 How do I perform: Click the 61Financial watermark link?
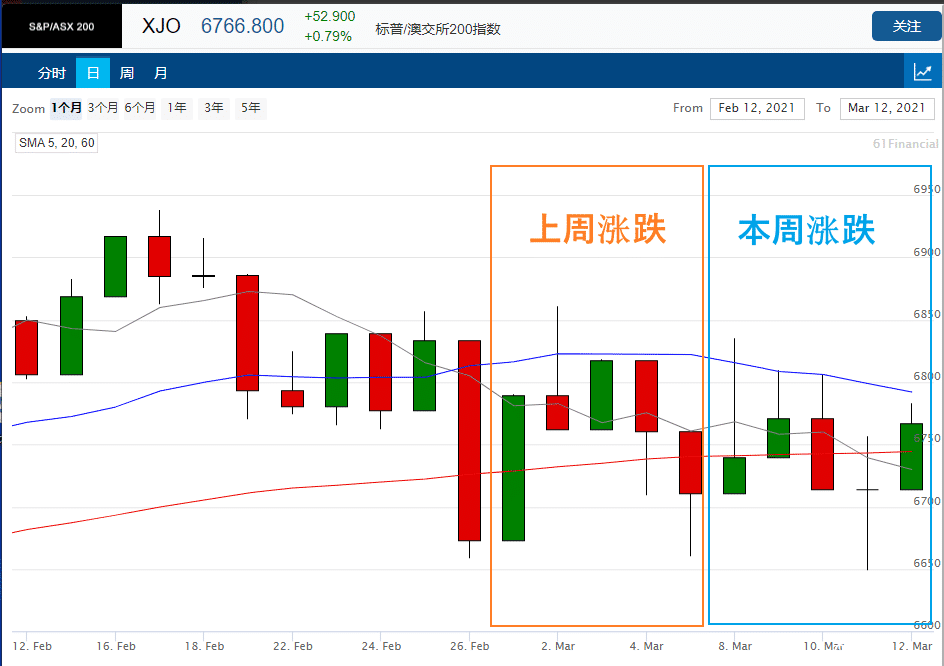[x=905, y=144]
